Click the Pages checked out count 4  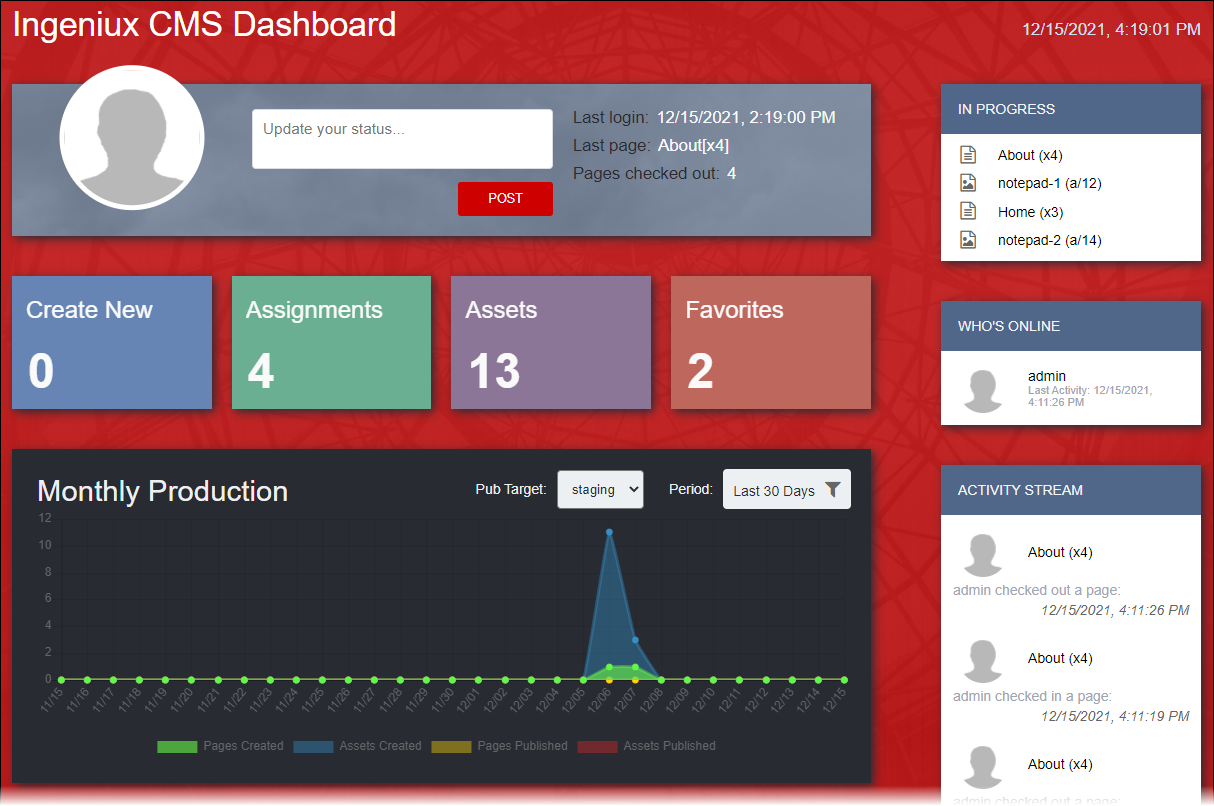click(x=731, y=174)
